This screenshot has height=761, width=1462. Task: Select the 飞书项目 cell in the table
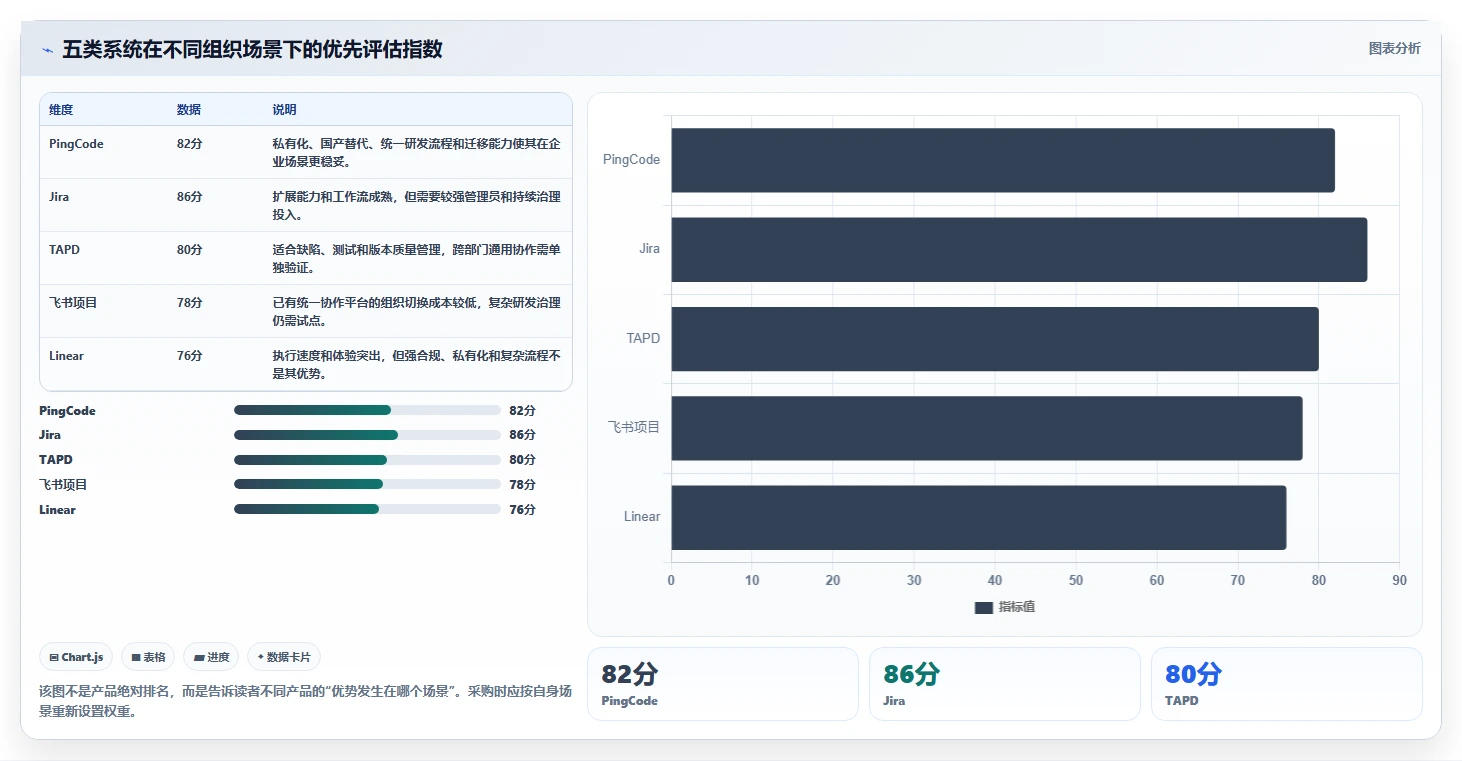tap(73, 303)
